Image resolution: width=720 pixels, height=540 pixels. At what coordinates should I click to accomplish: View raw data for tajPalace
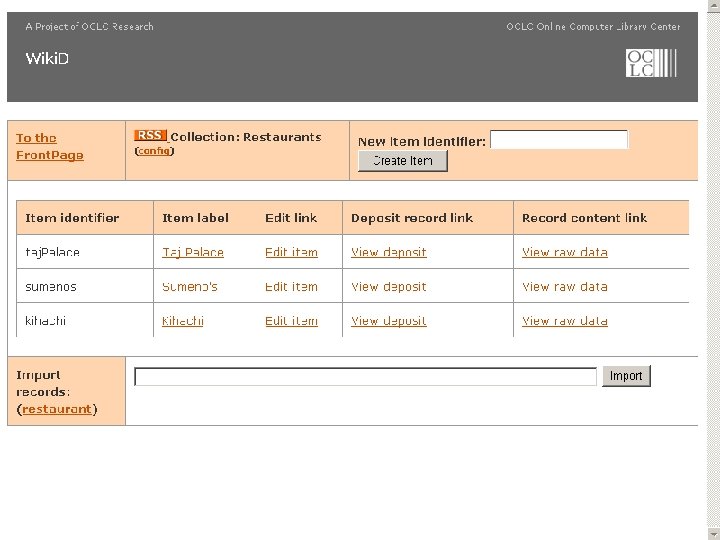(565, 252)
